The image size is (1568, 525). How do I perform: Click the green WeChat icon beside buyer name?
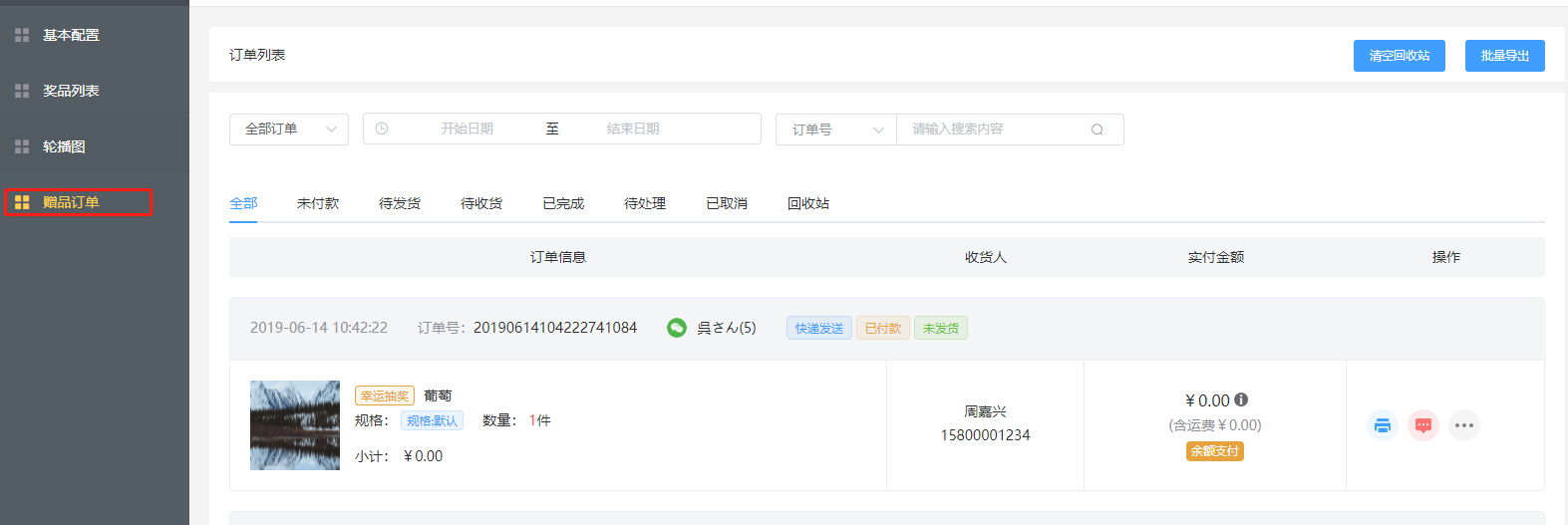677,328
